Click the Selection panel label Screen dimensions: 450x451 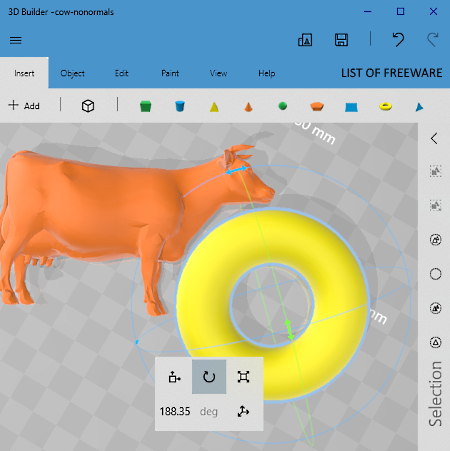pos(435,394)
